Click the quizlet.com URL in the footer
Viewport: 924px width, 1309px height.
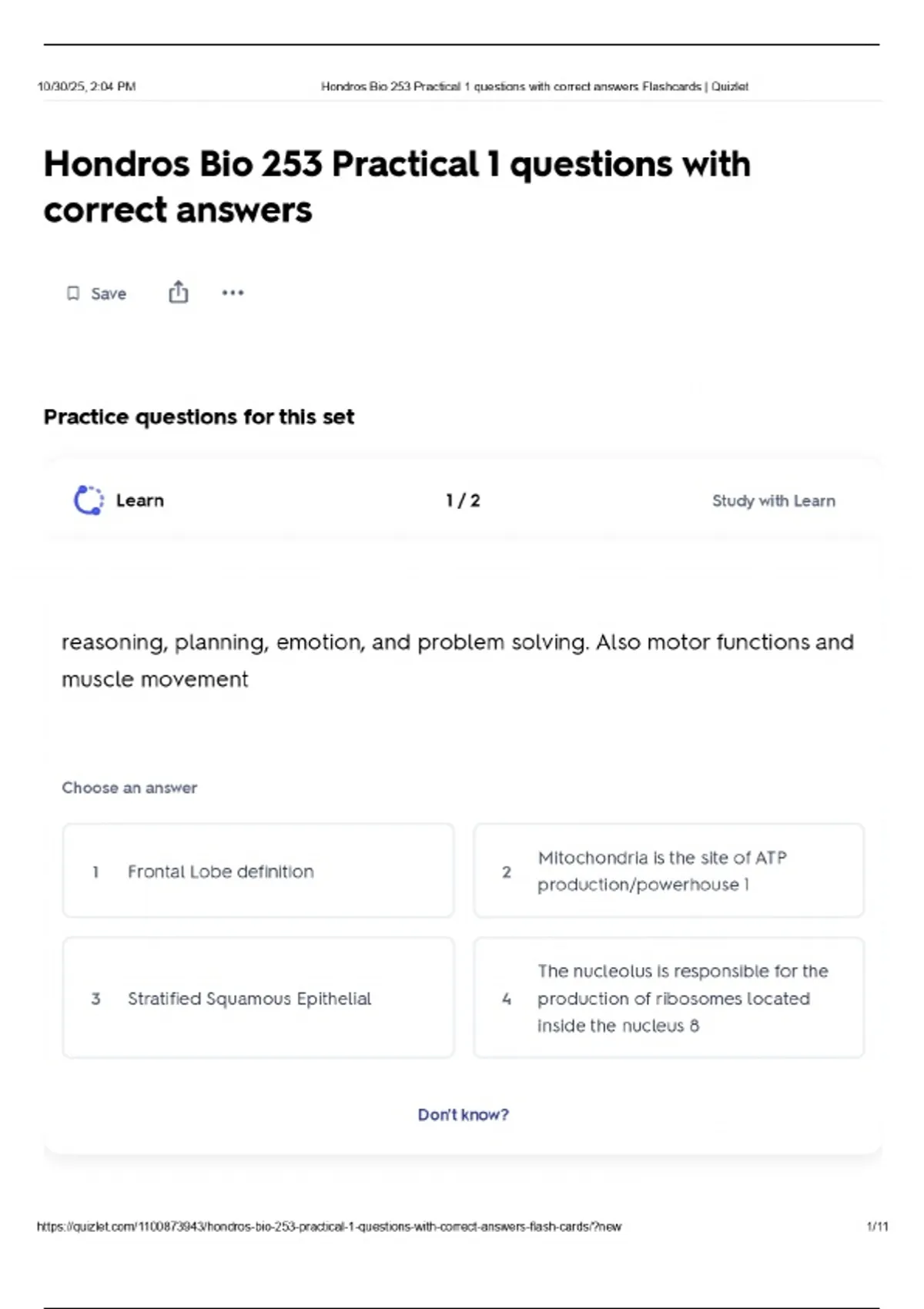[329, 1227]
